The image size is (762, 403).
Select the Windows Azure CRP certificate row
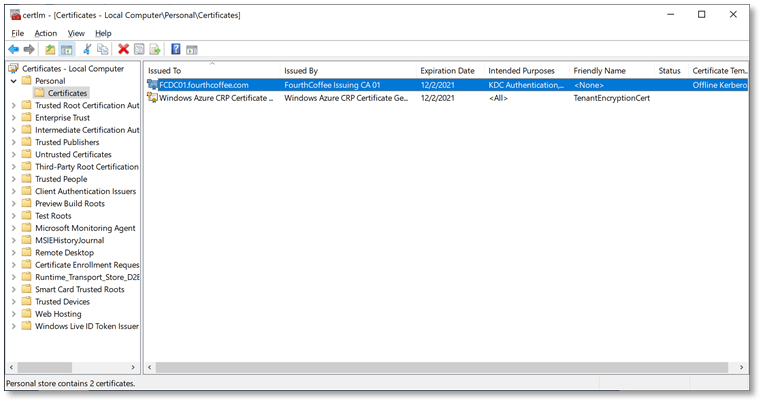pos(215,98)
